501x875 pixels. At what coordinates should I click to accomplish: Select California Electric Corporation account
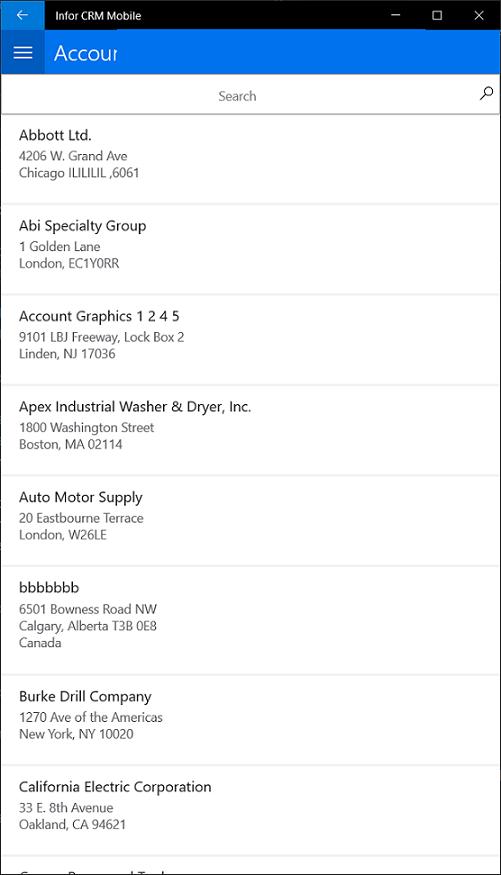coord(250,810)
